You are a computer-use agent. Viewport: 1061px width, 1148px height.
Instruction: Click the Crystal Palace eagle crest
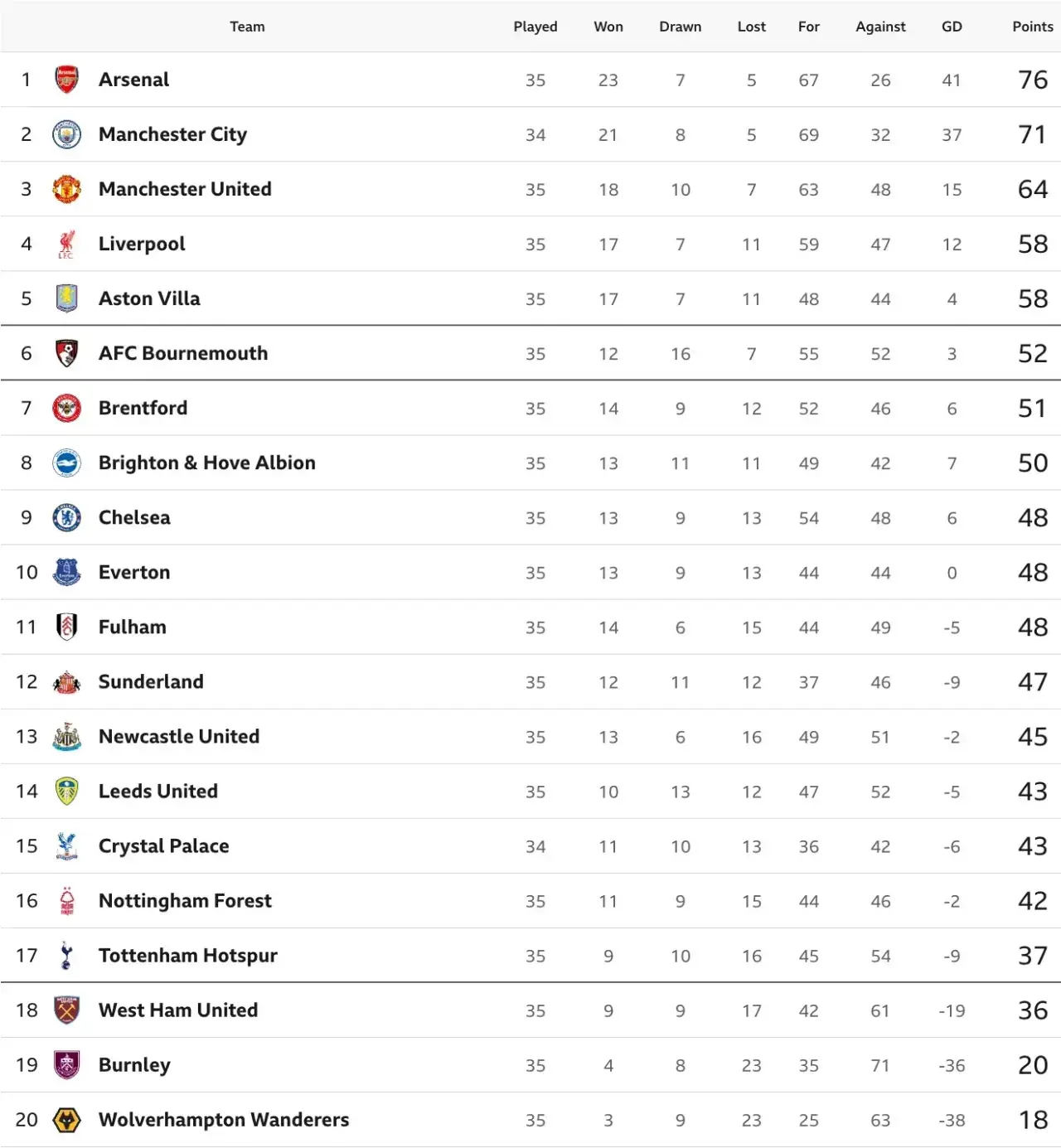(x=66, y=845)
